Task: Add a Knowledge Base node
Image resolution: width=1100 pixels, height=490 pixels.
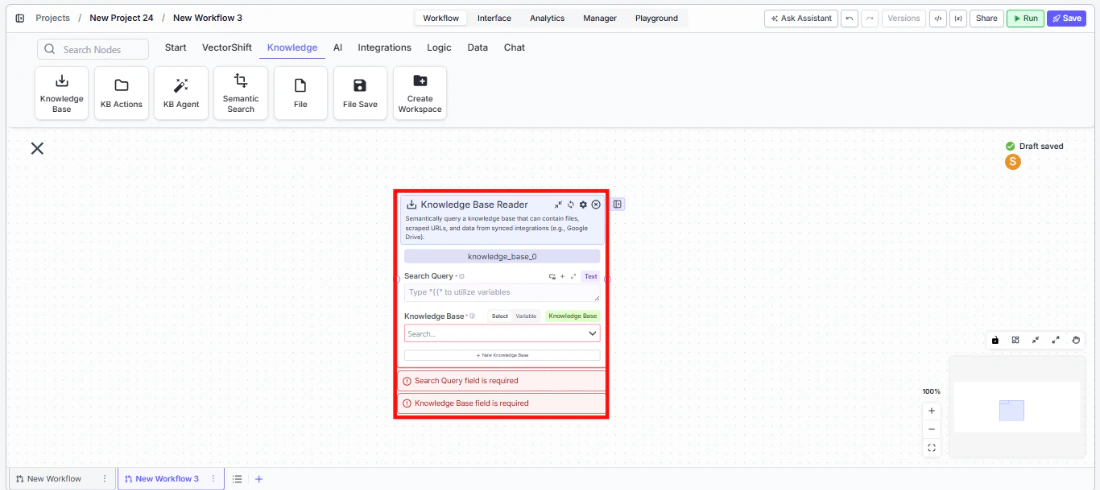Action: [62, 93]
